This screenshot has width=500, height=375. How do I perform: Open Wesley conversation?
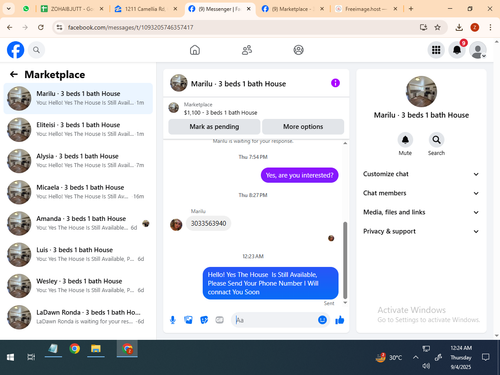(78, 286)
